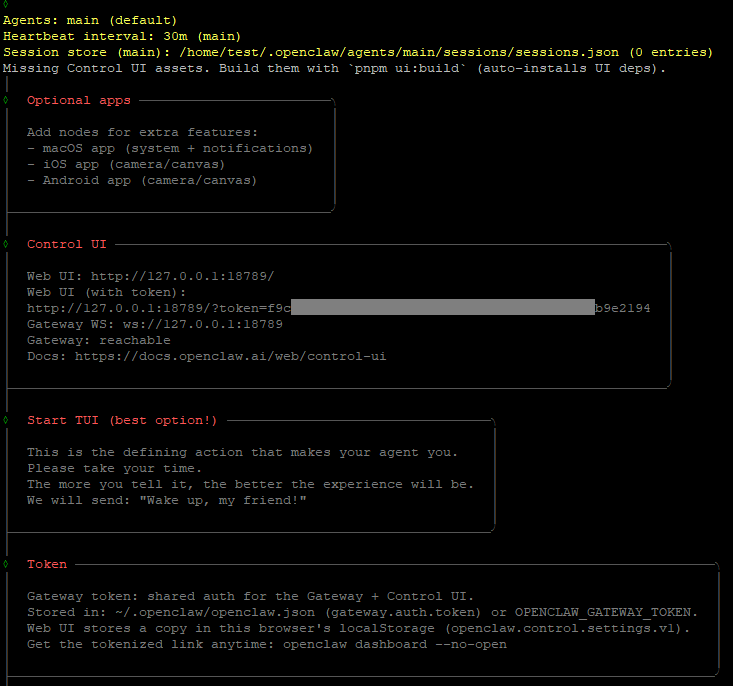Click the 'Missing Control UI assets' warning line
This screenshot has height=686, width=733.
334,68
